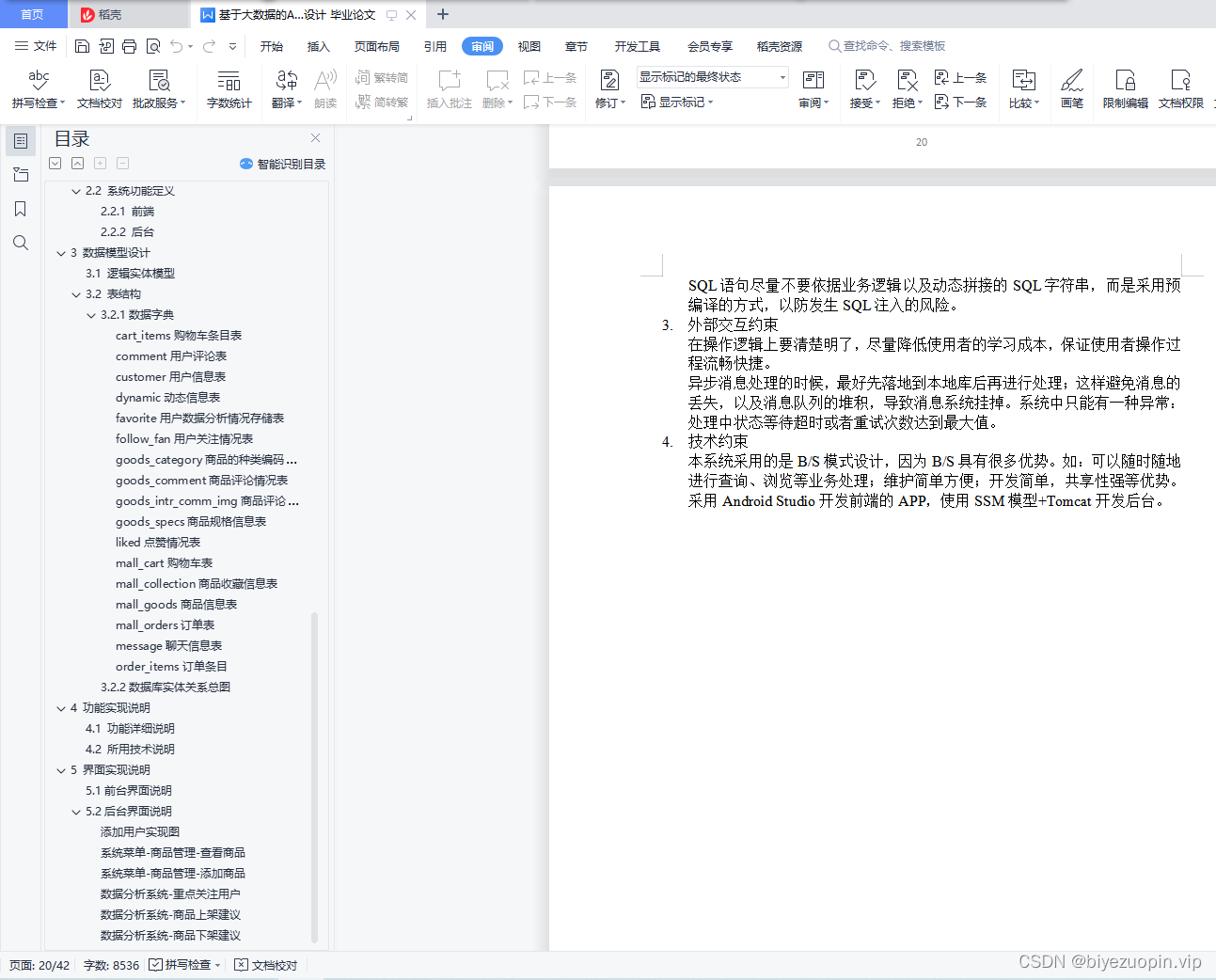Click 智能识别目录 link
Screen dimensions: 1216x980
pyautogui.click(x=283, y=164)
